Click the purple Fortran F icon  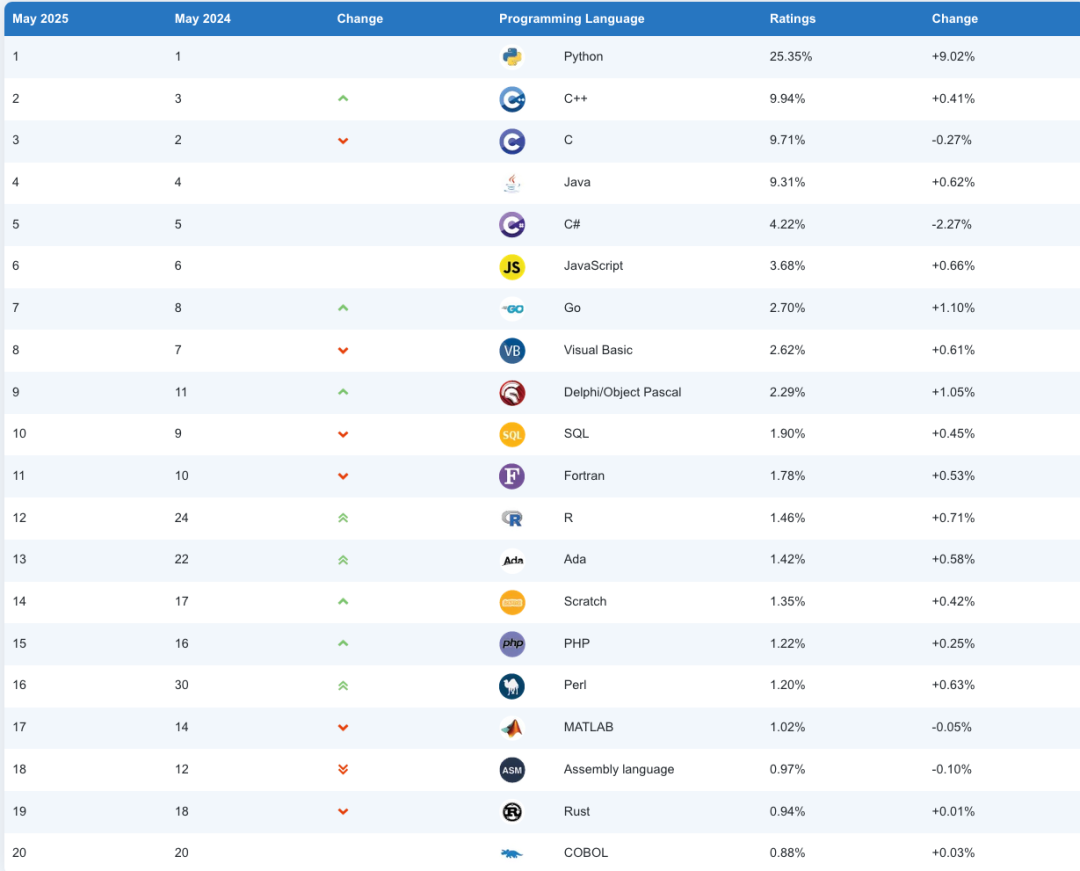pyautogui.click(x=512, y=476)
